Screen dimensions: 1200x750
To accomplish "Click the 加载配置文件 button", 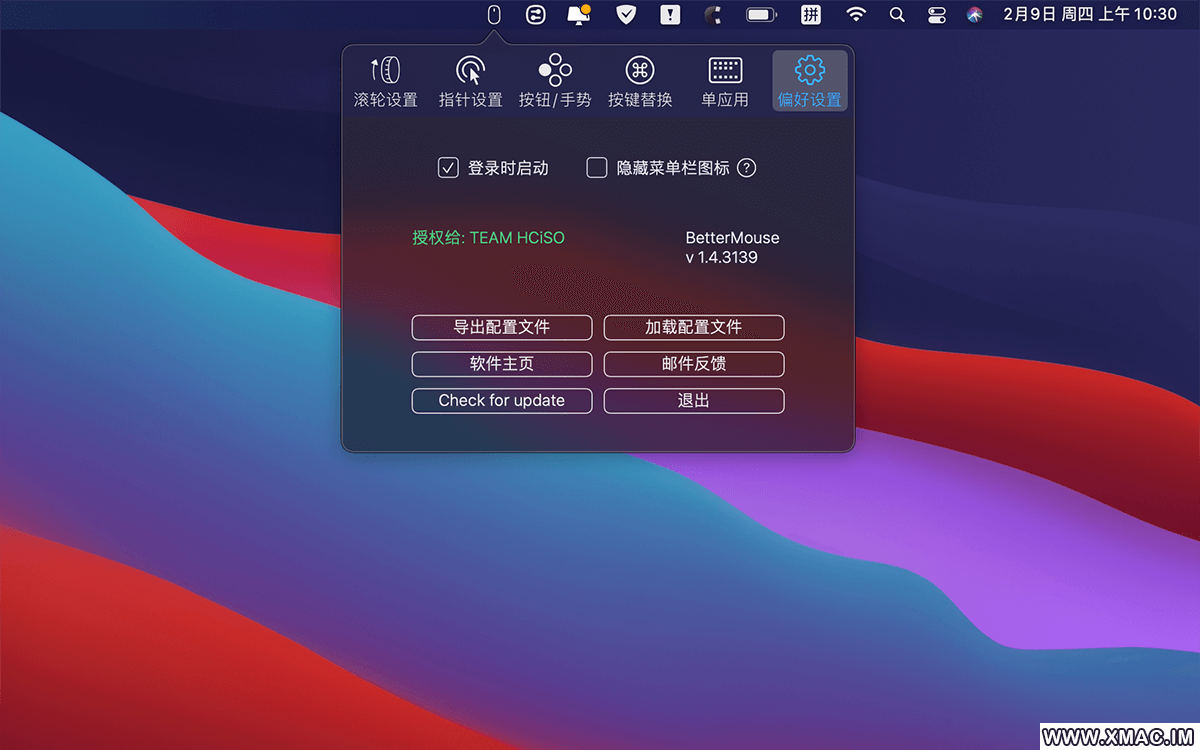I will pyautogui.click(x=694, y=327).
